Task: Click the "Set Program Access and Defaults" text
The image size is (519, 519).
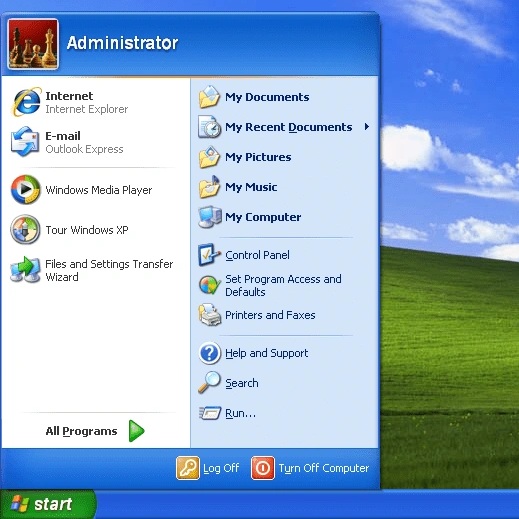Action: click(283, 285)
